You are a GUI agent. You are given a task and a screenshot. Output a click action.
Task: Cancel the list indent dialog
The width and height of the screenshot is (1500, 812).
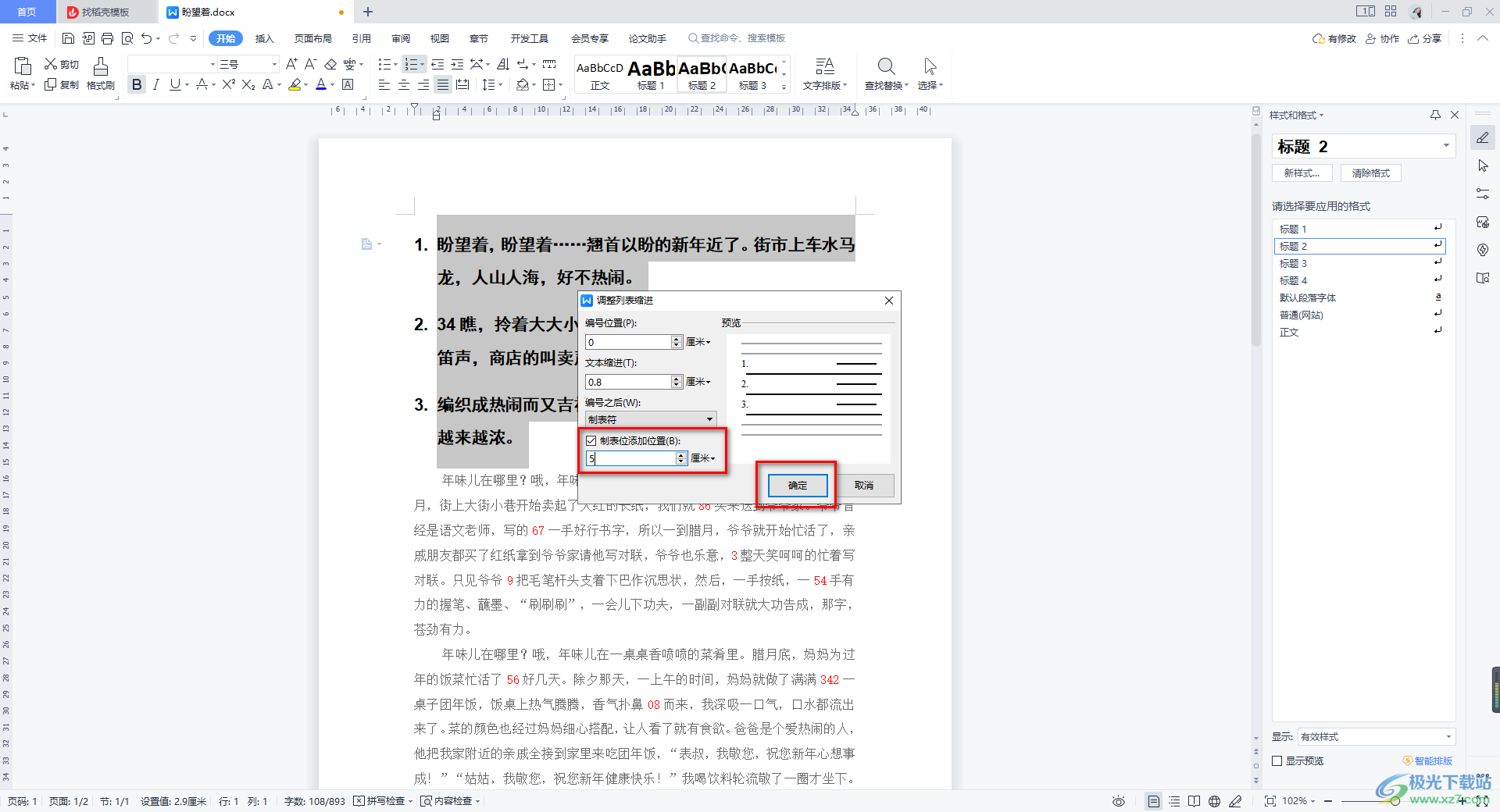tap(864, 486)
